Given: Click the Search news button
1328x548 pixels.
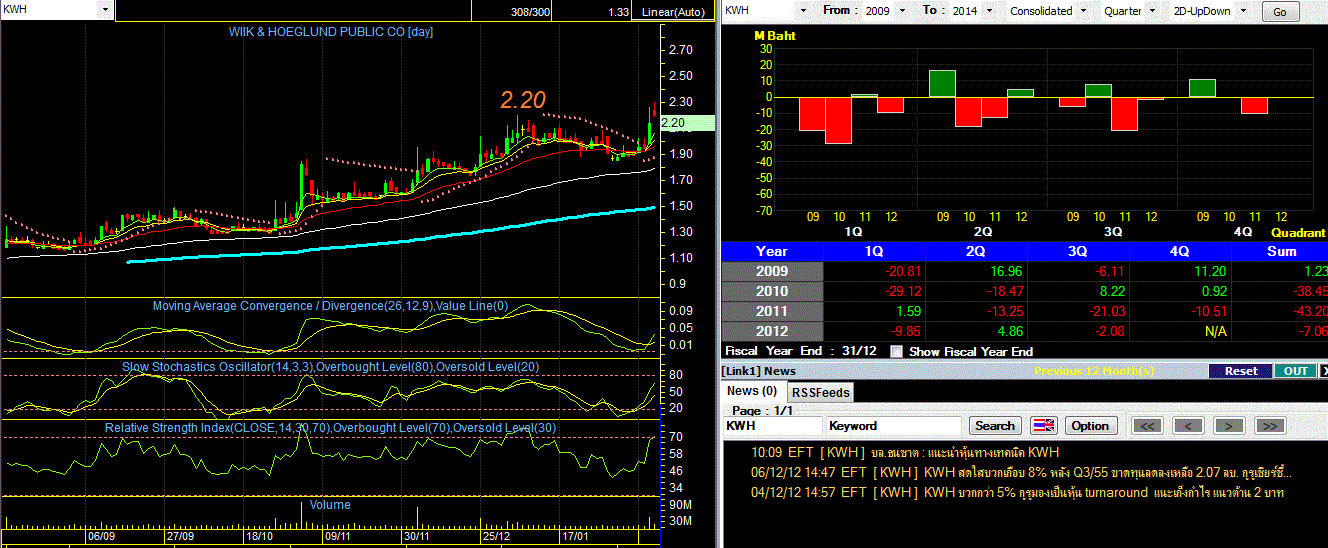Looking at the screenshot, I should [x=995, y=425].
